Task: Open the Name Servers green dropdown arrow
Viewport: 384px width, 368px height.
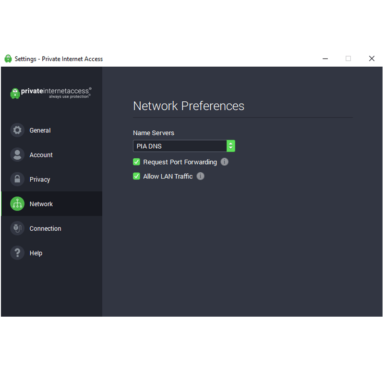Action: pyautogui.click(x=231, y=146)
